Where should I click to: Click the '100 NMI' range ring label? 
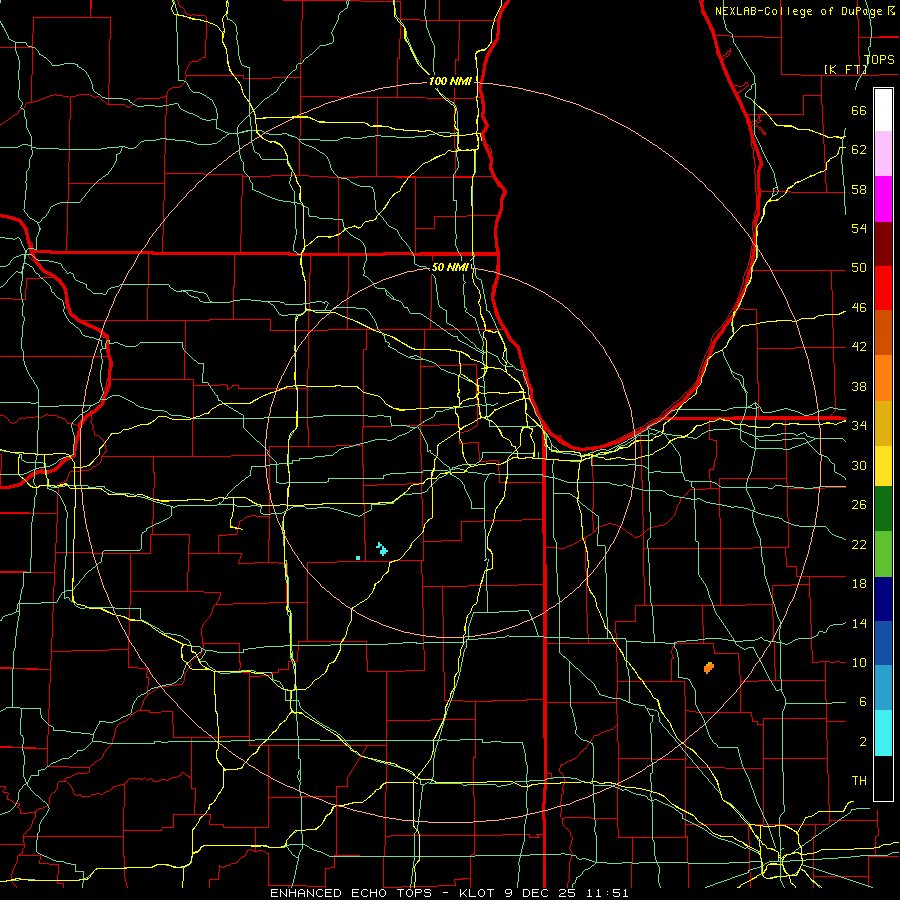pos(451,81)
